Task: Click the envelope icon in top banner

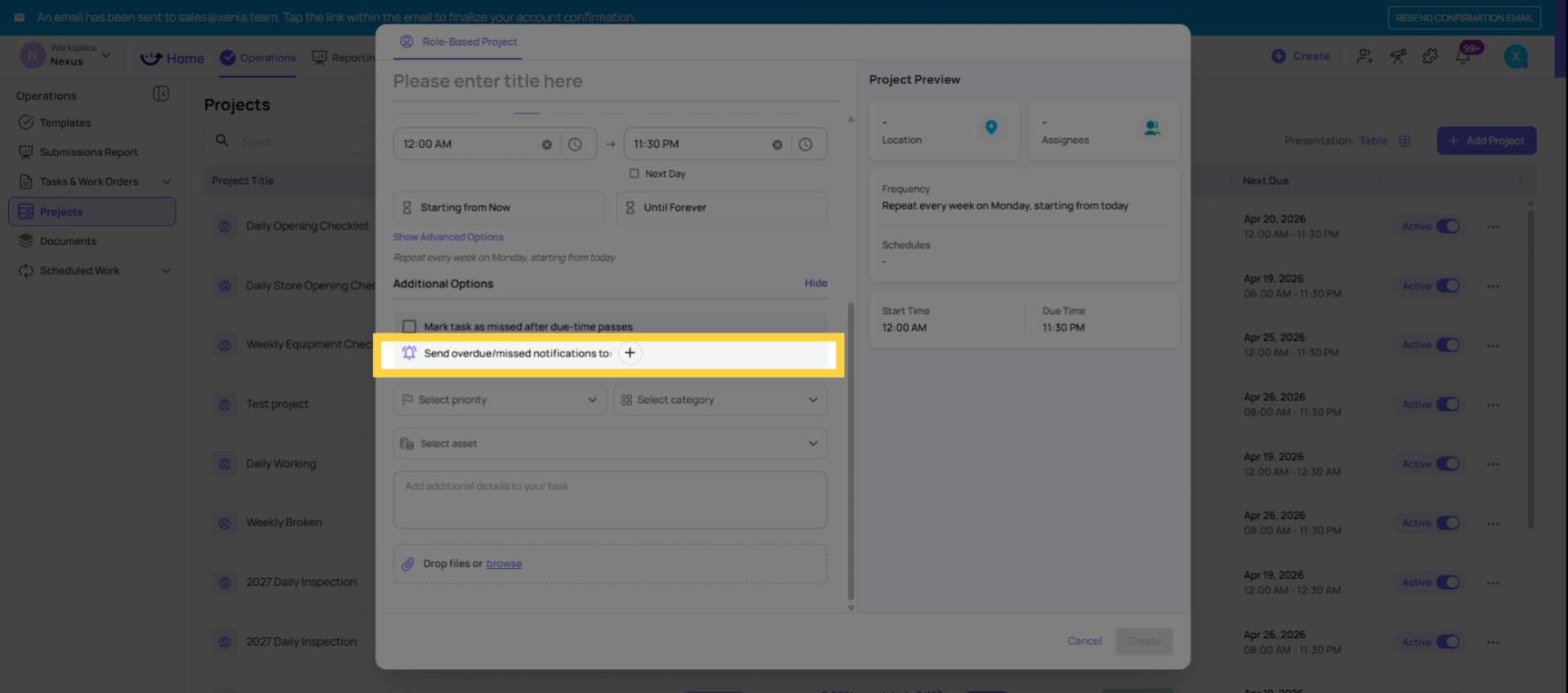Action: (20, 17)
